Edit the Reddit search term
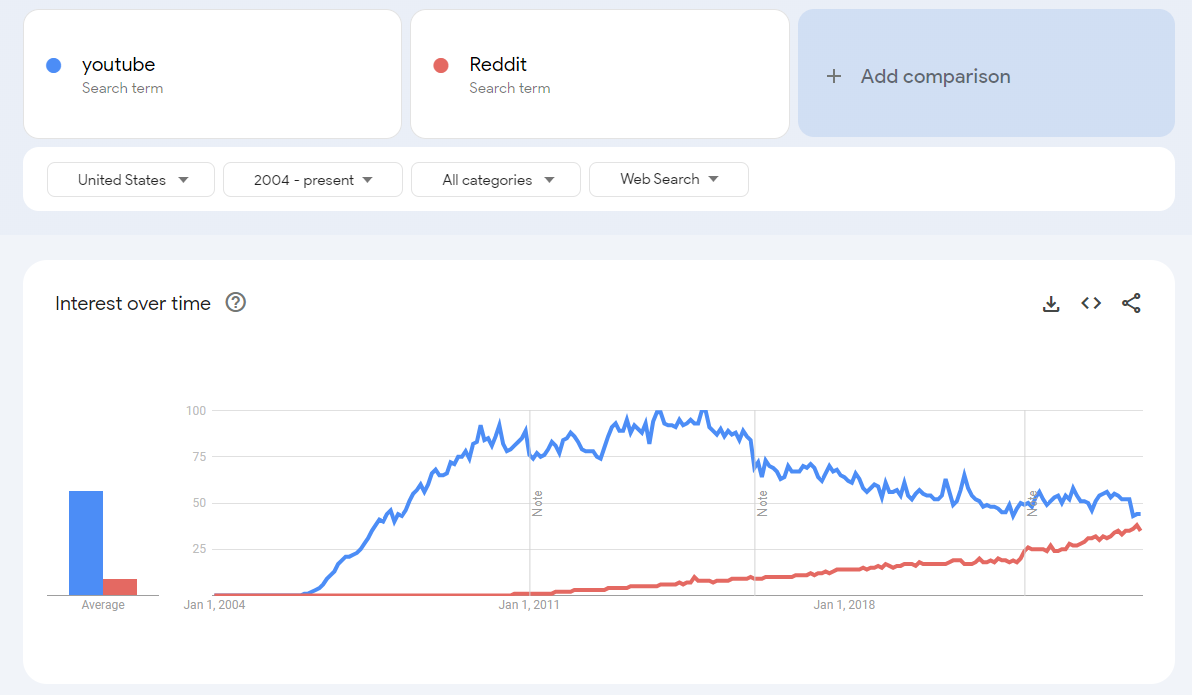The height and width of the screenshot is (695, 1192). click(x=498, y=65)
